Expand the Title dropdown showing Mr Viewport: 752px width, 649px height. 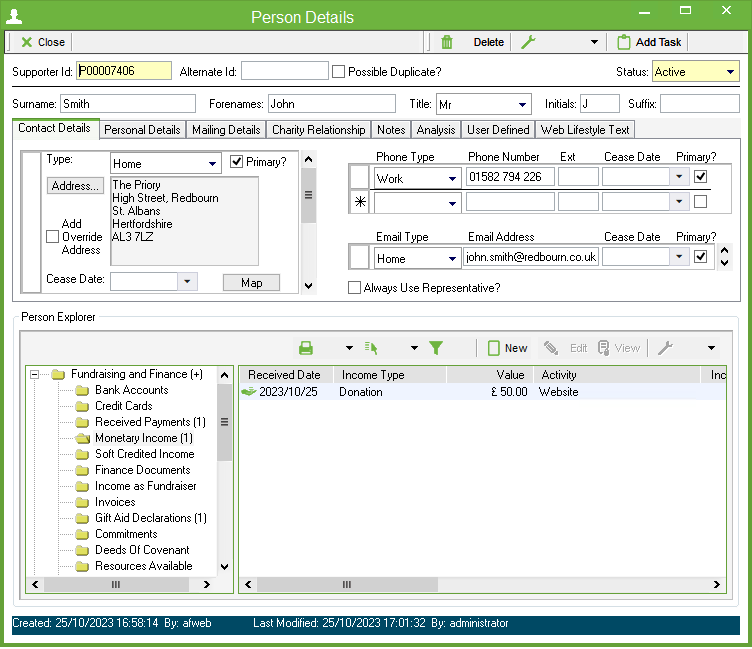coord(523,104)
